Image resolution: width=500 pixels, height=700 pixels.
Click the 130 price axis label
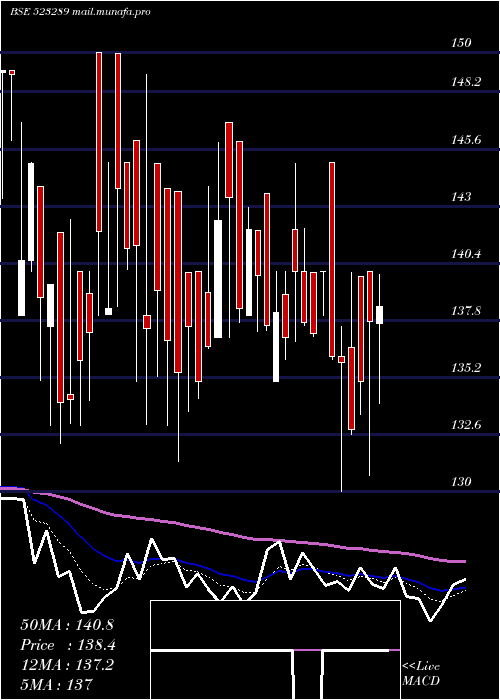(x=461, y=482)
